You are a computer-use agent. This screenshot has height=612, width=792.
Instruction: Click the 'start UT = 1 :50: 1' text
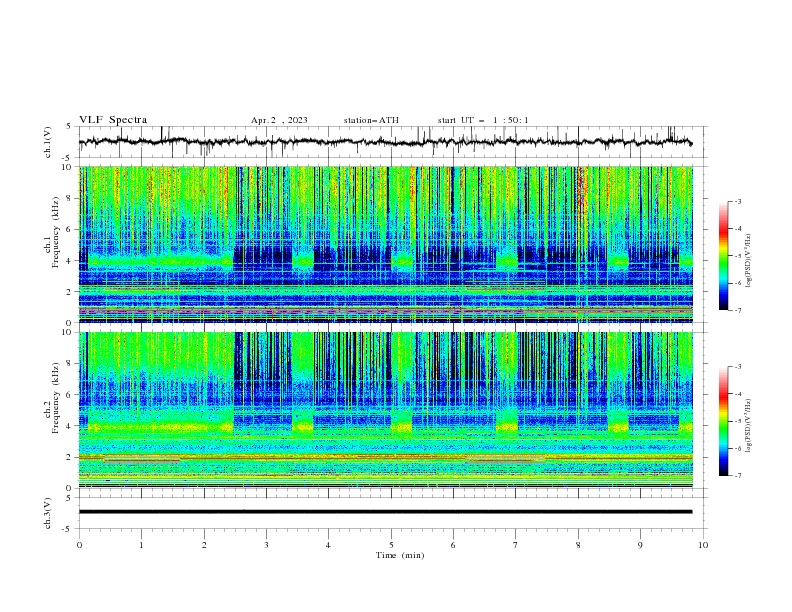483,120
